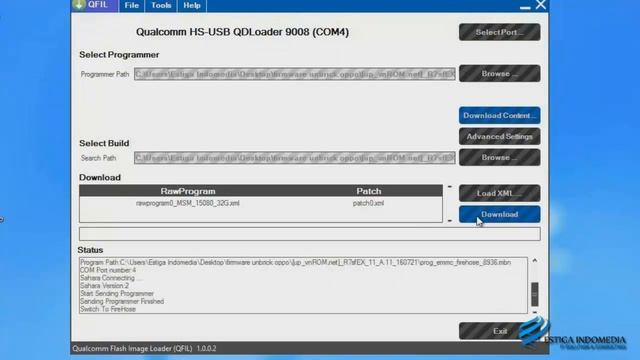Click the Status log scrollbar thumb
This screenshot has height=360, width=640.
[534, 294]
